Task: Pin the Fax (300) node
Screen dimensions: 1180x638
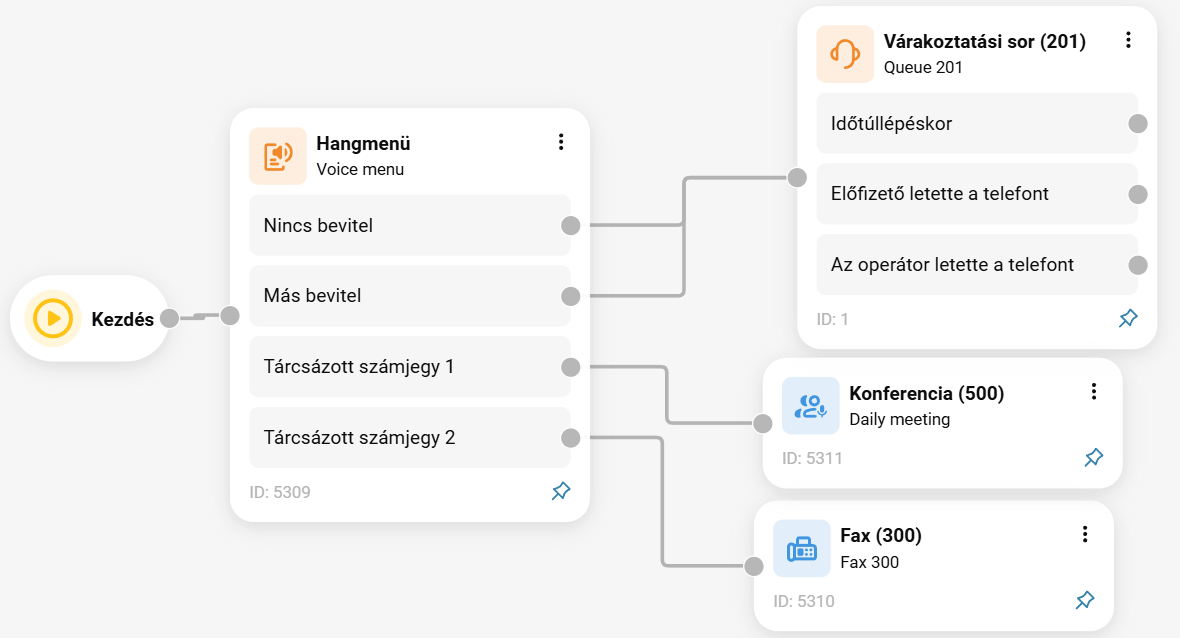Action: [1084, 600]
